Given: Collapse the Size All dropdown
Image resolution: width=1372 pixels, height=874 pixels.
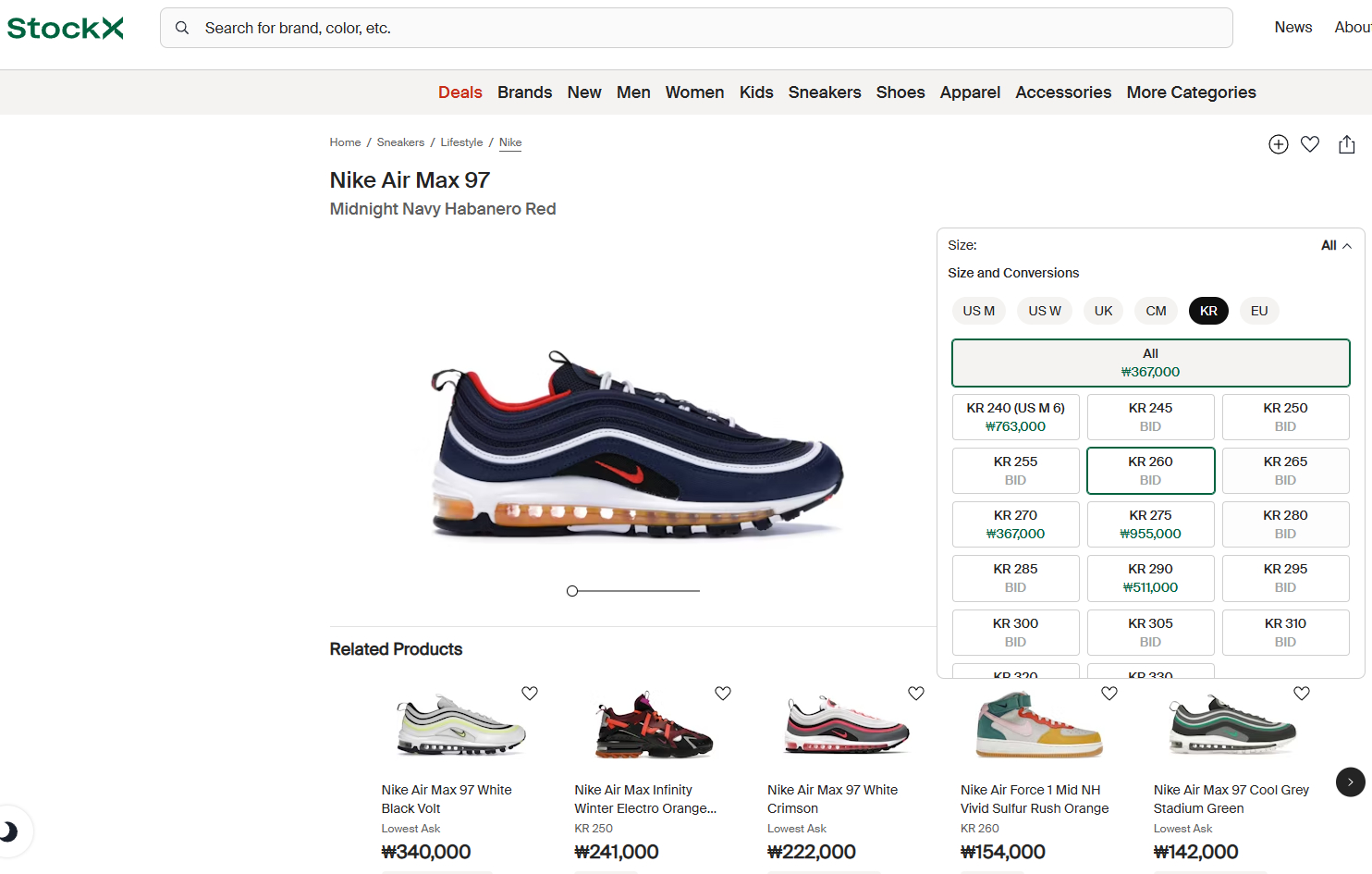Looking at the screenshot, I should coord(1336,245).
